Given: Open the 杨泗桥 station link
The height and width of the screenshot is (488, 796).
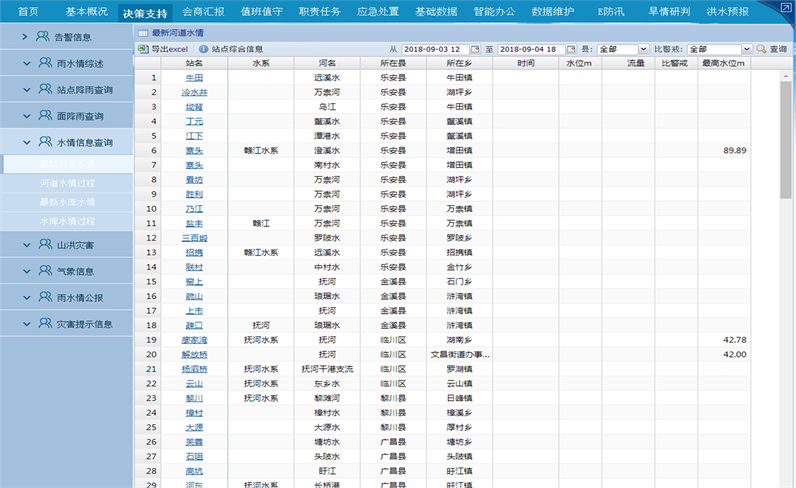Looking at the screenshot, I should click(194, 369).
